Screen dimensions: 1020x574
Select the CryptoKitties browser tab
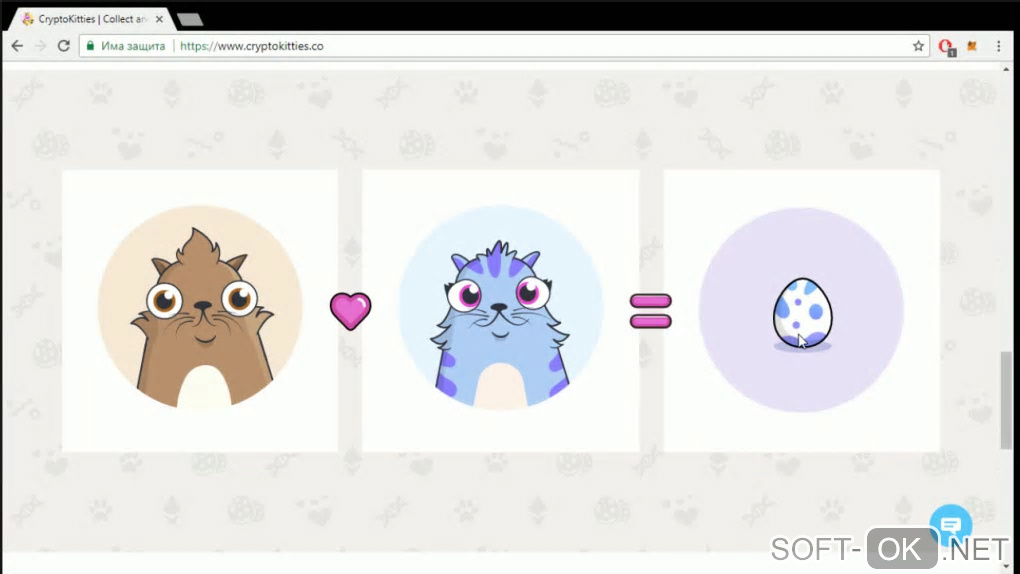pos(91,19)
